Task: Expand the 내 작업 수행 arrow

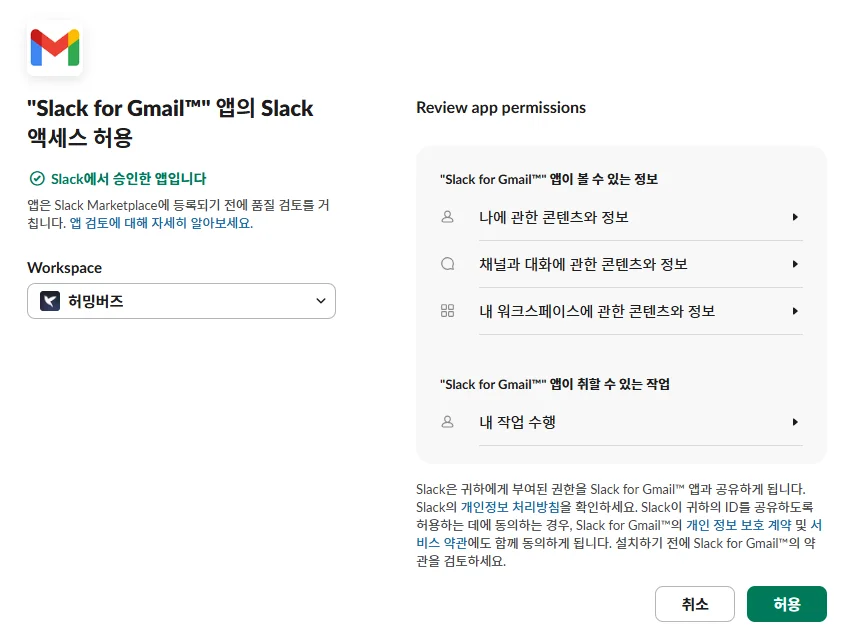Action: click(x=795, y=422)
